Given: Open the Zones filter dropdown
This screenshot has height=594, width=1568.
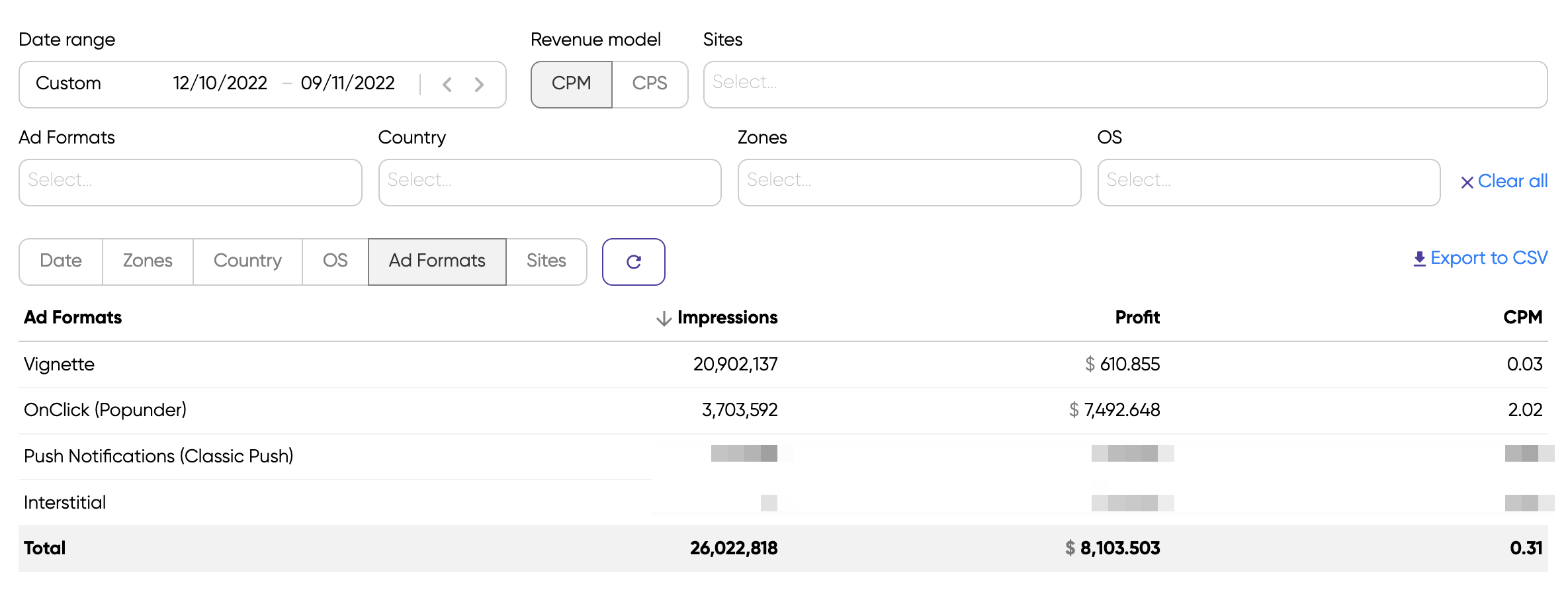Looking at the screenshot, I should [x=909, y=182].
